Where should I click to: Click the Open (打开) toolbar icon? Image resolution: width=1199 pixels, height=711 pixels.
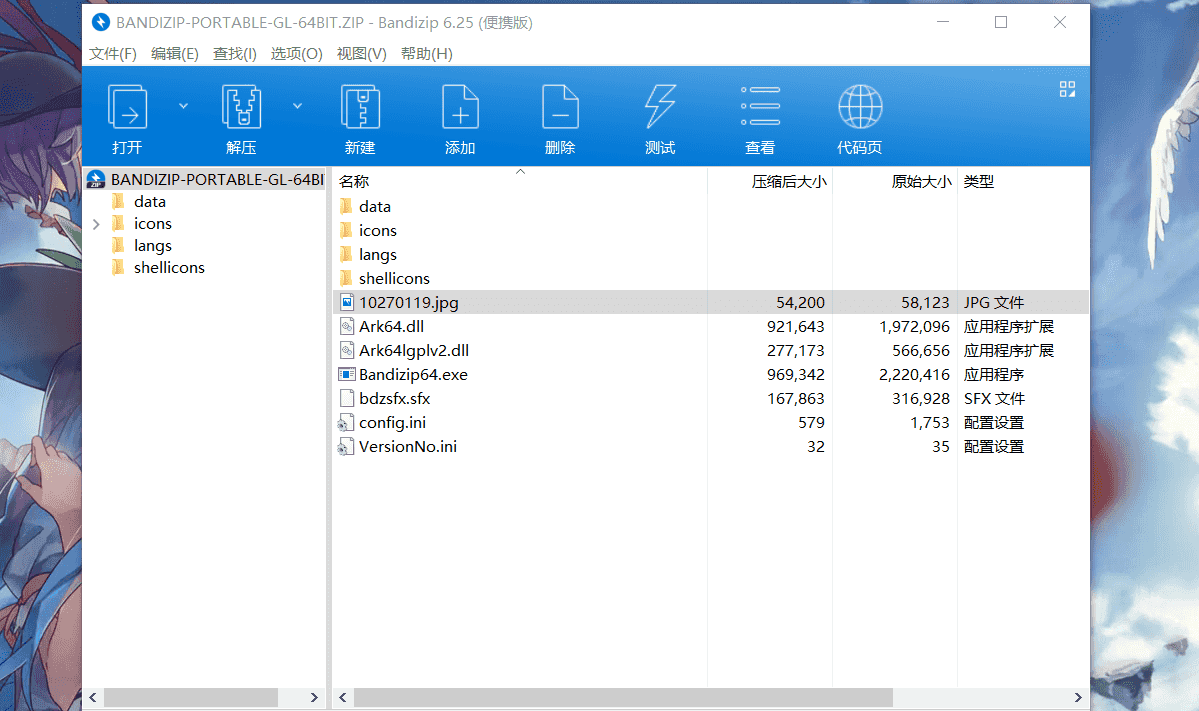pyautogui.click(x=127, y=107)
